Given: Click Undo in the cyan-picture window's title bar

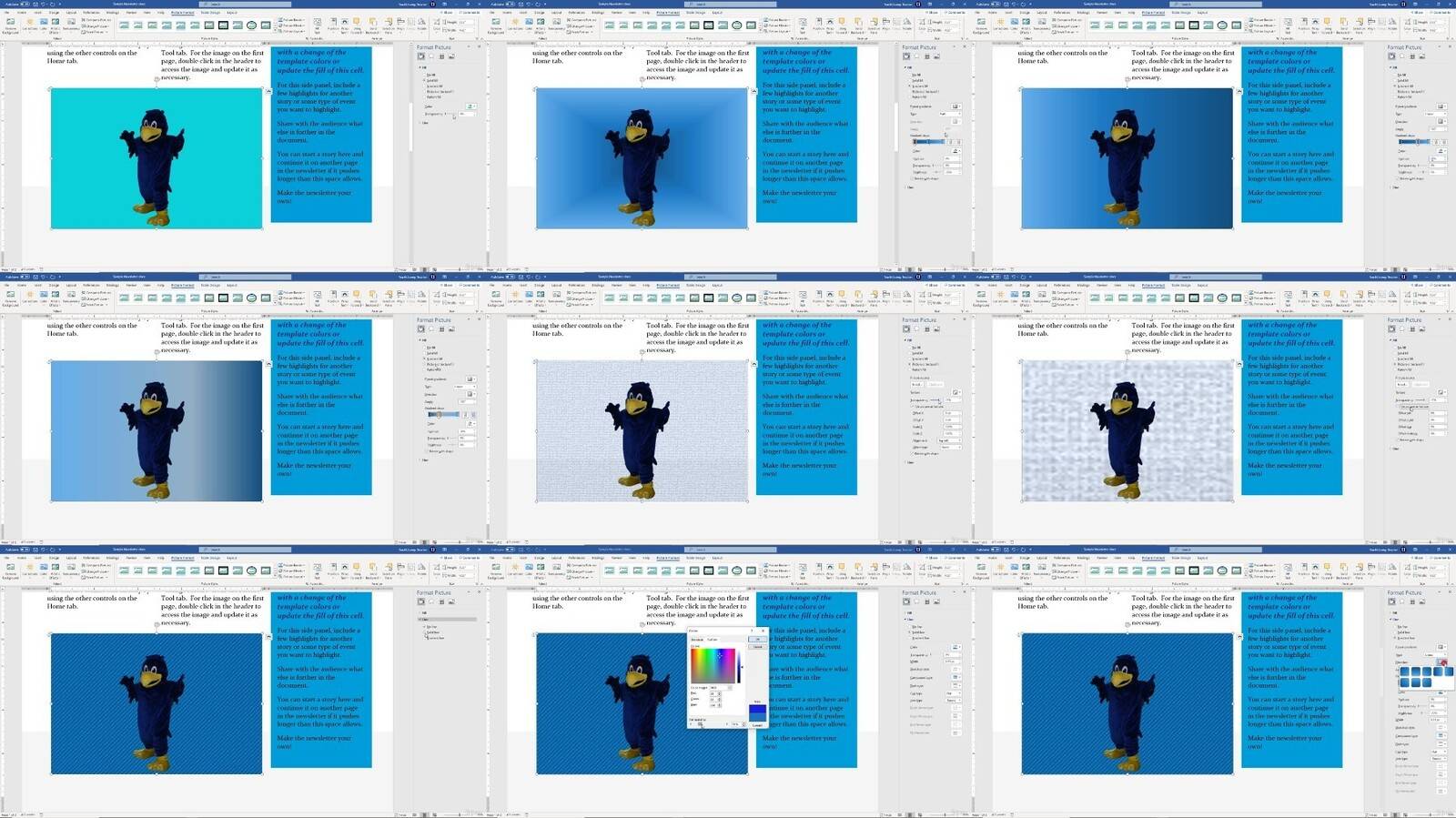Looking at the screenshot, I should point(44,4).
